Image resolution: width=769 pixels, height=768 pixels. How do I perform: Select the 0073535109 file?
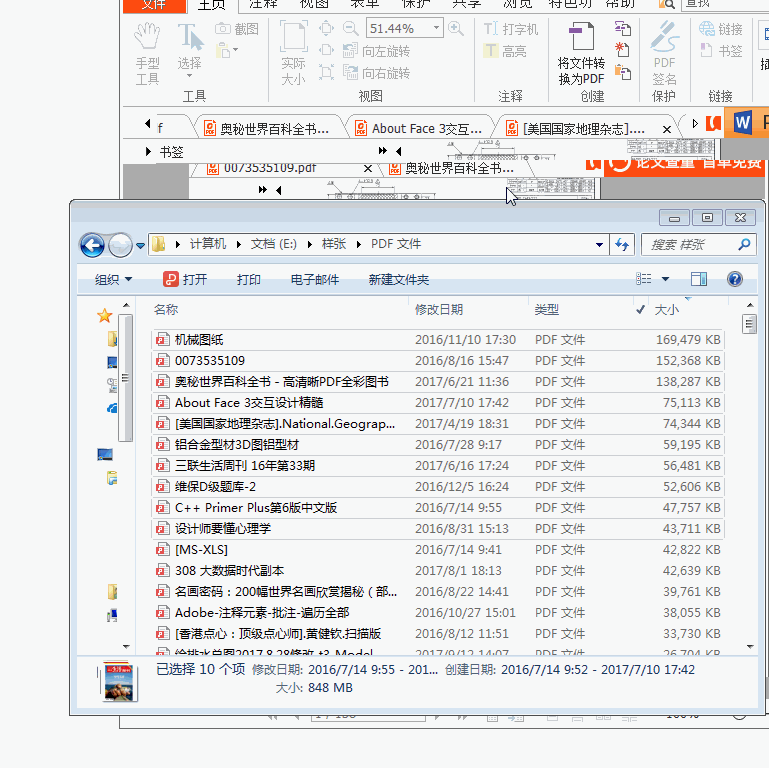(437, 360)
